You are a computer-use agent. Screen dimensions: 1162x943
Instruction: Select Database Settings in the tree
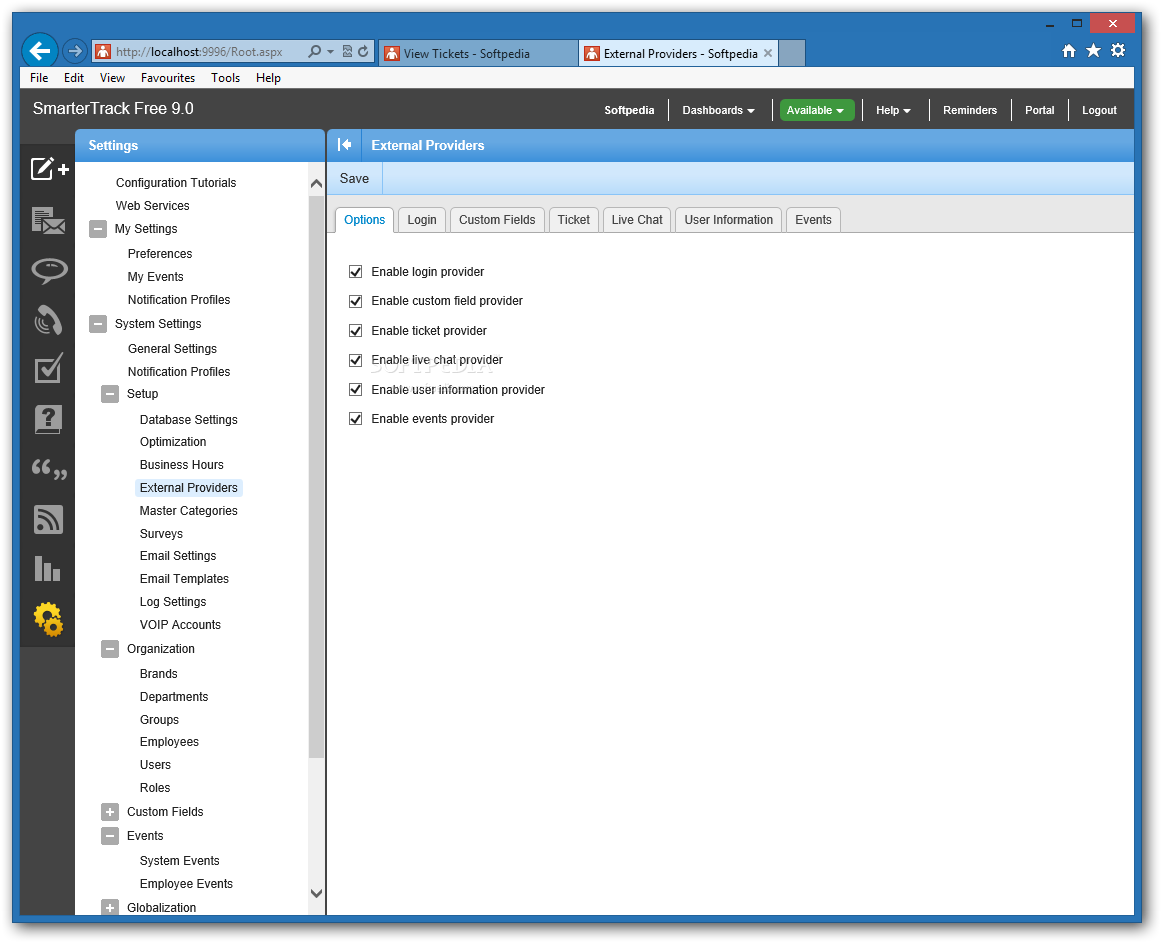point(188,420)
